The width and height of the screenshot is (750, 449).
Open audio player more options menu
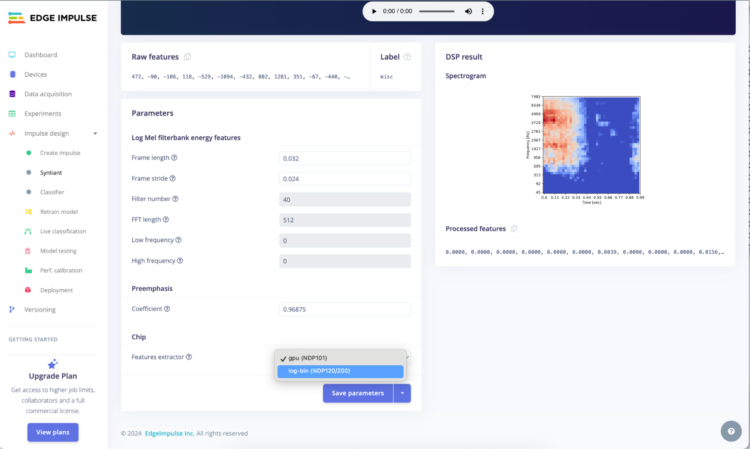click(x=484, y=11)
